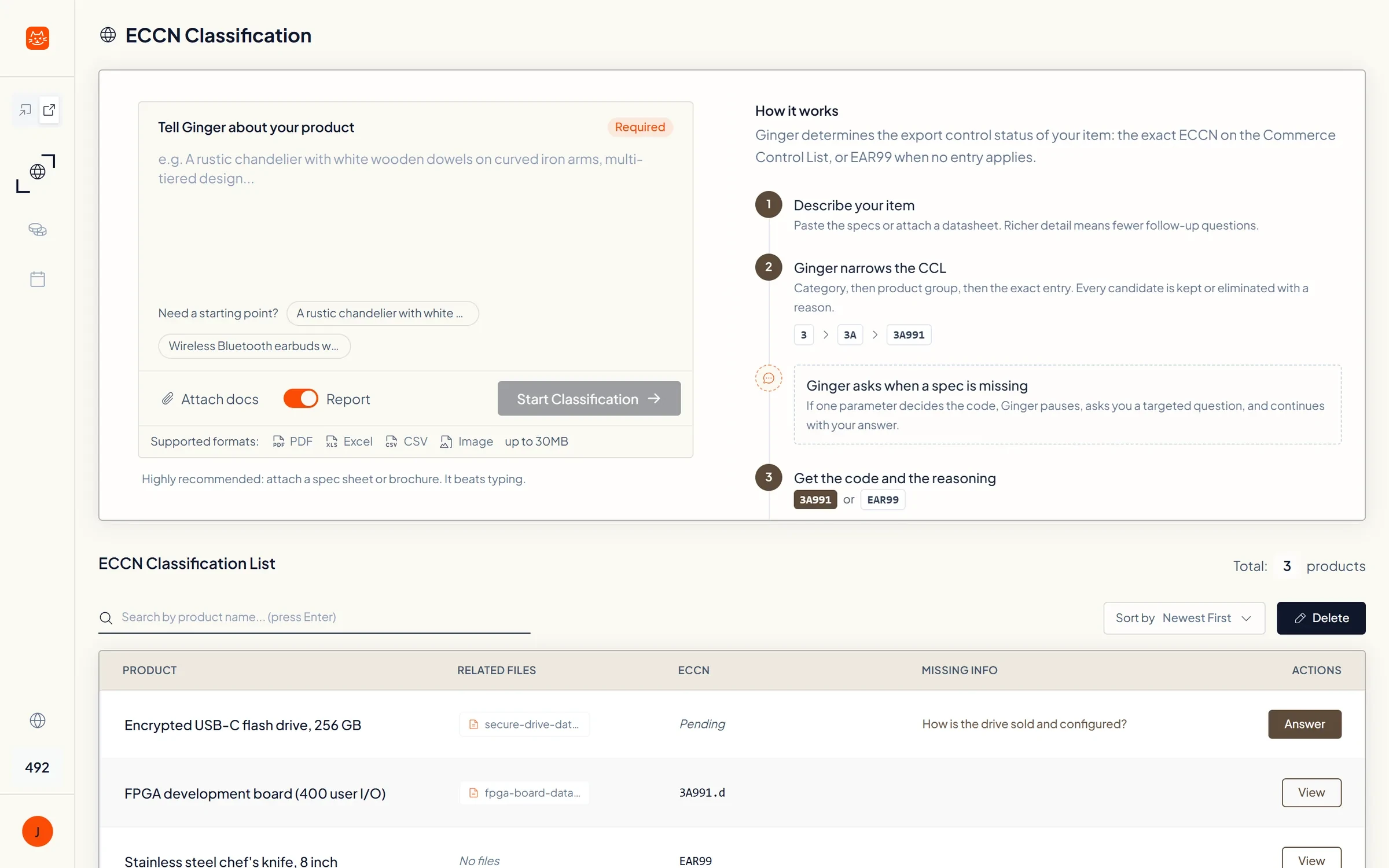Click the PRODUCT column header
Image resolution: width=1389 pixels, height=868 pixels.
point(149,670)
